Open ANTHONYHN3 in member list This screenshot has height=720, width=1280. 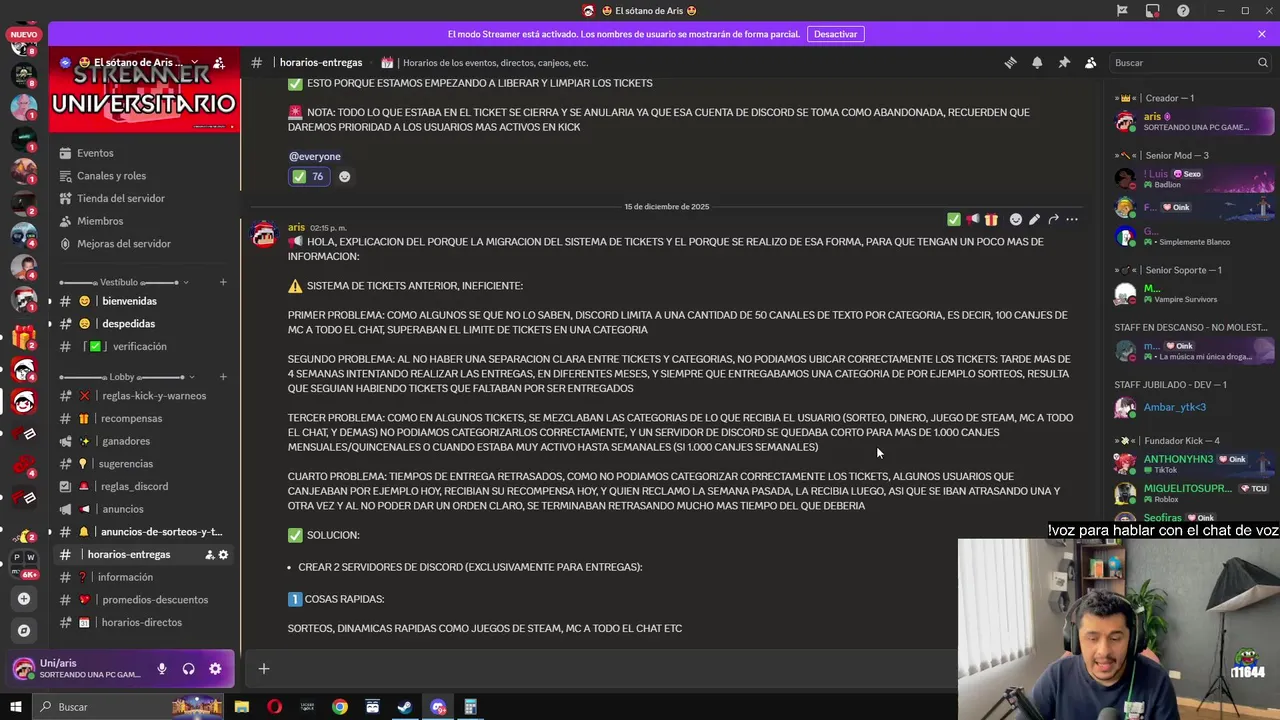pyautogui.click(x=1194, y=464)
